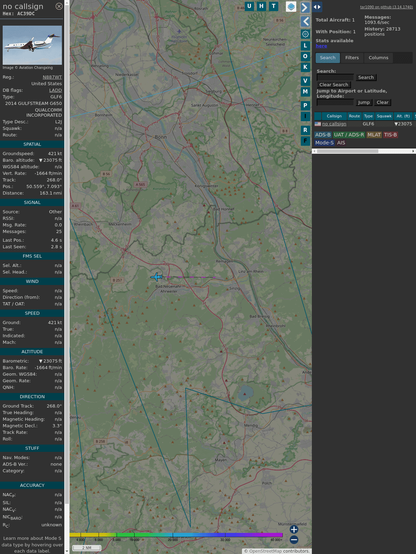The width and height of the screenshot is (416, 554).
Task: Open the N887WT registration link
Action: (x=52, y=77)
